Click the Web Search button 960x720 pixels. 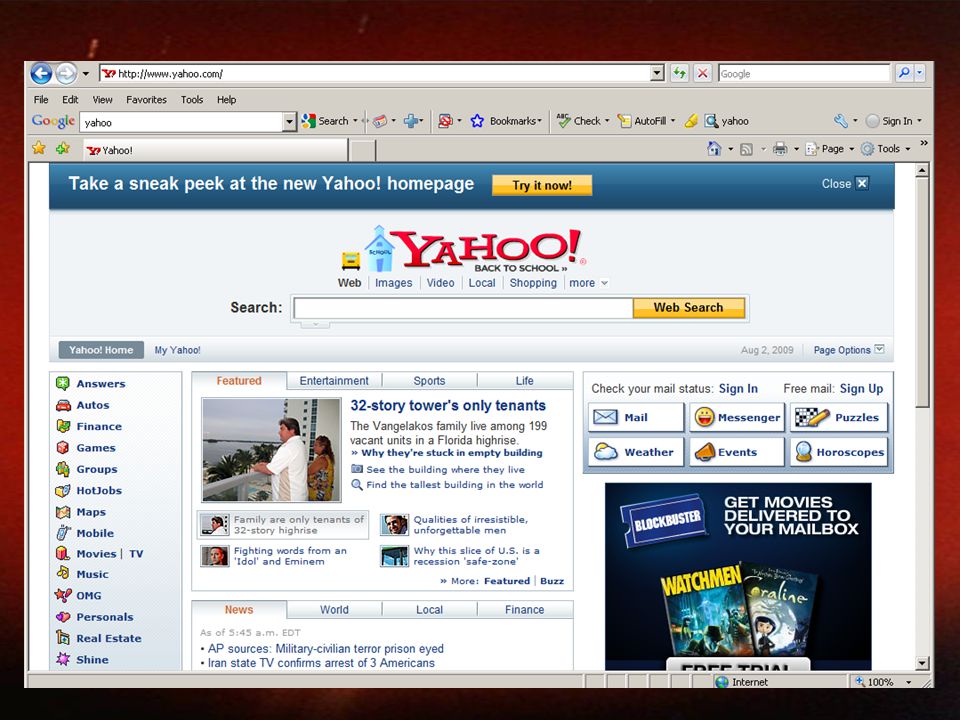[x=689, y=307]
